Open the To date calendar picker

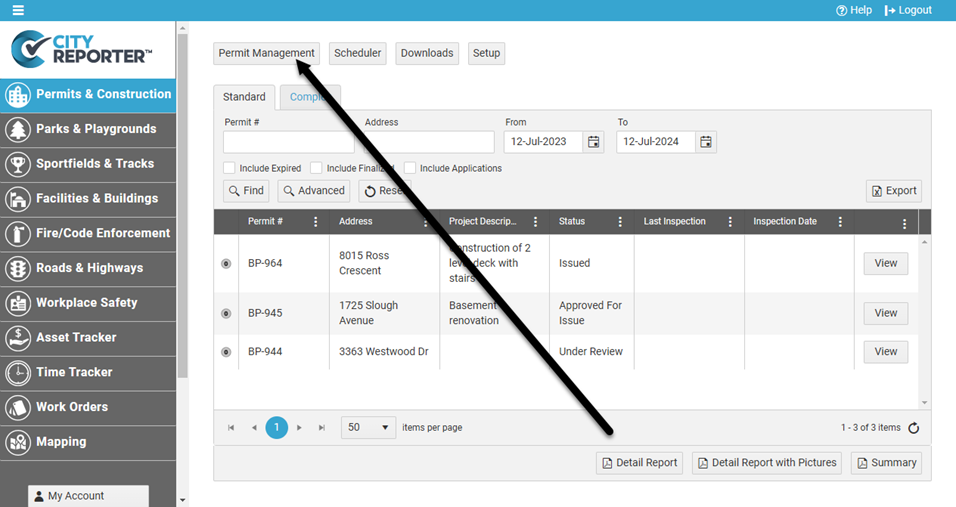[x=706, y=142]
